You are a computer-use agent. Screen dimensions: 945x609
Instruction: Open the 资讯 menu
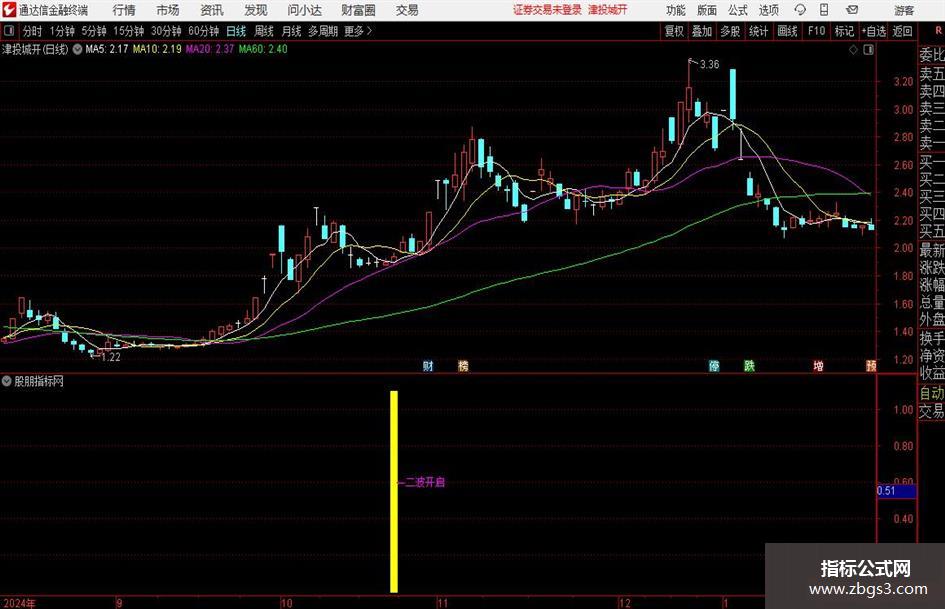coord(212,10)
